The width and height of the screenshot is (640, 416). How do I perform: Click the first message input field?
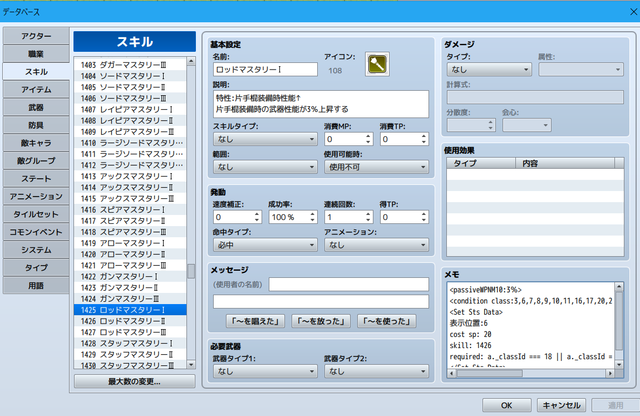click(x=349, y=285)
